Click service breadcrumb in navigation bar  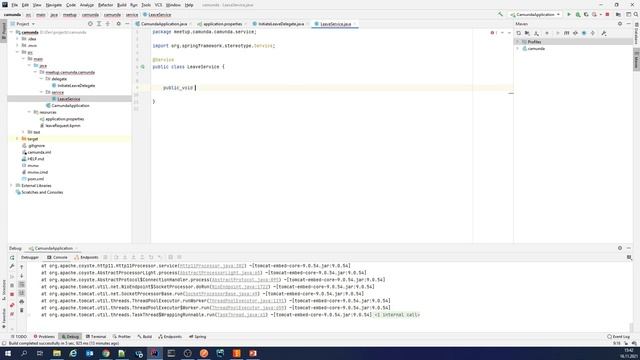pyautogui.click(x=132, y=15)
